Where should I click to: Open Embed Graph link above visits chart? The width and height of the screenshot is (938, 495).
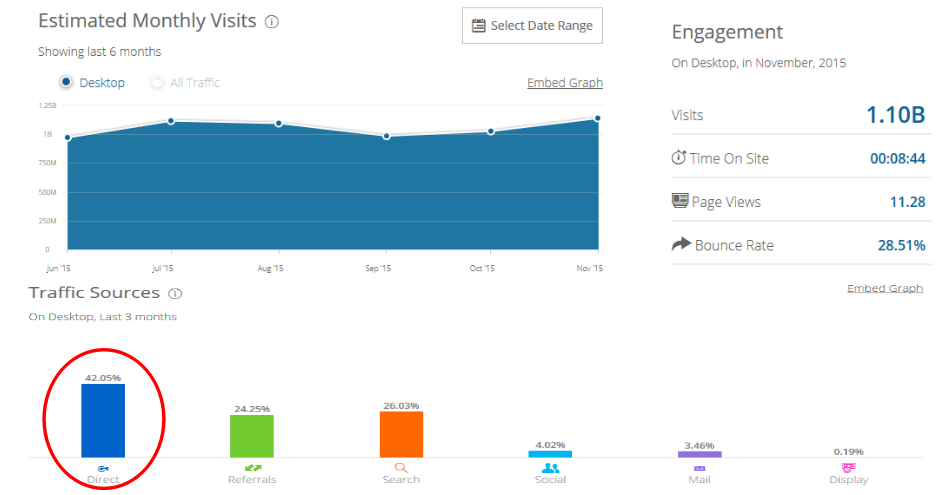click(565, 83)
